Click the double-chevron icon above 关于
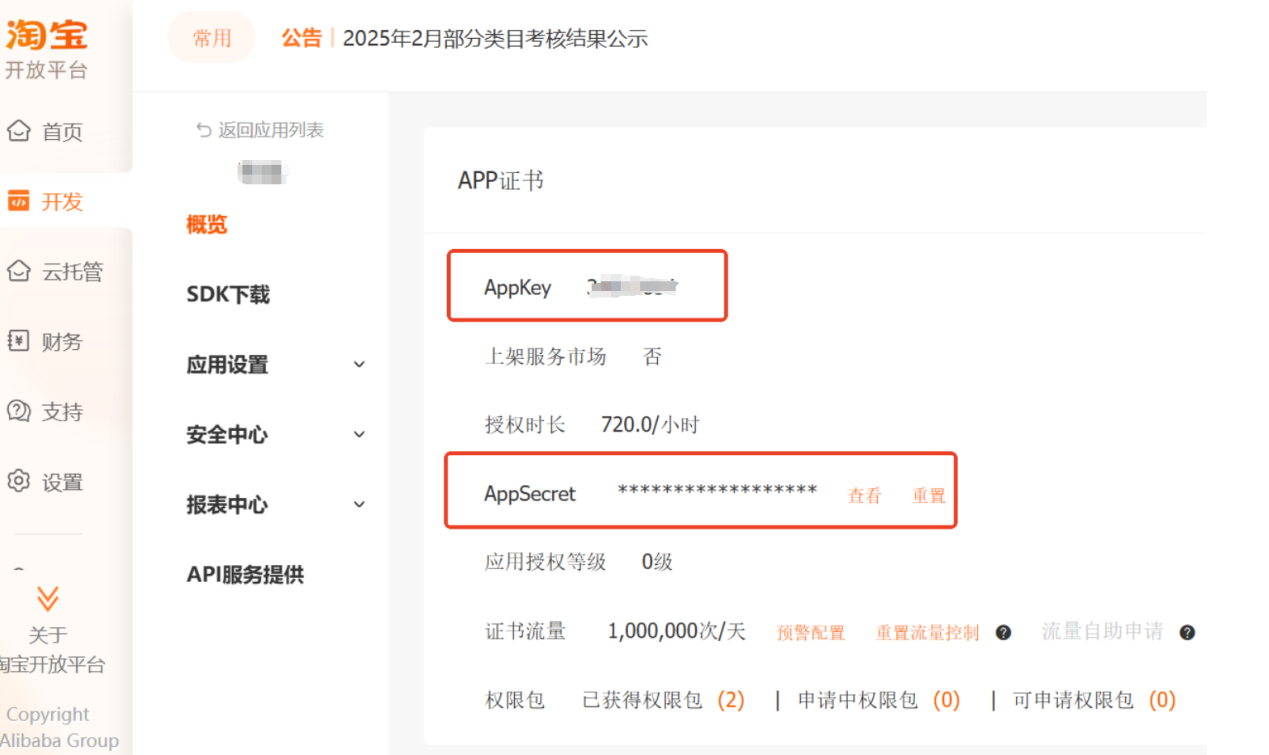The image size is (1269, 755). click(47, 599)
